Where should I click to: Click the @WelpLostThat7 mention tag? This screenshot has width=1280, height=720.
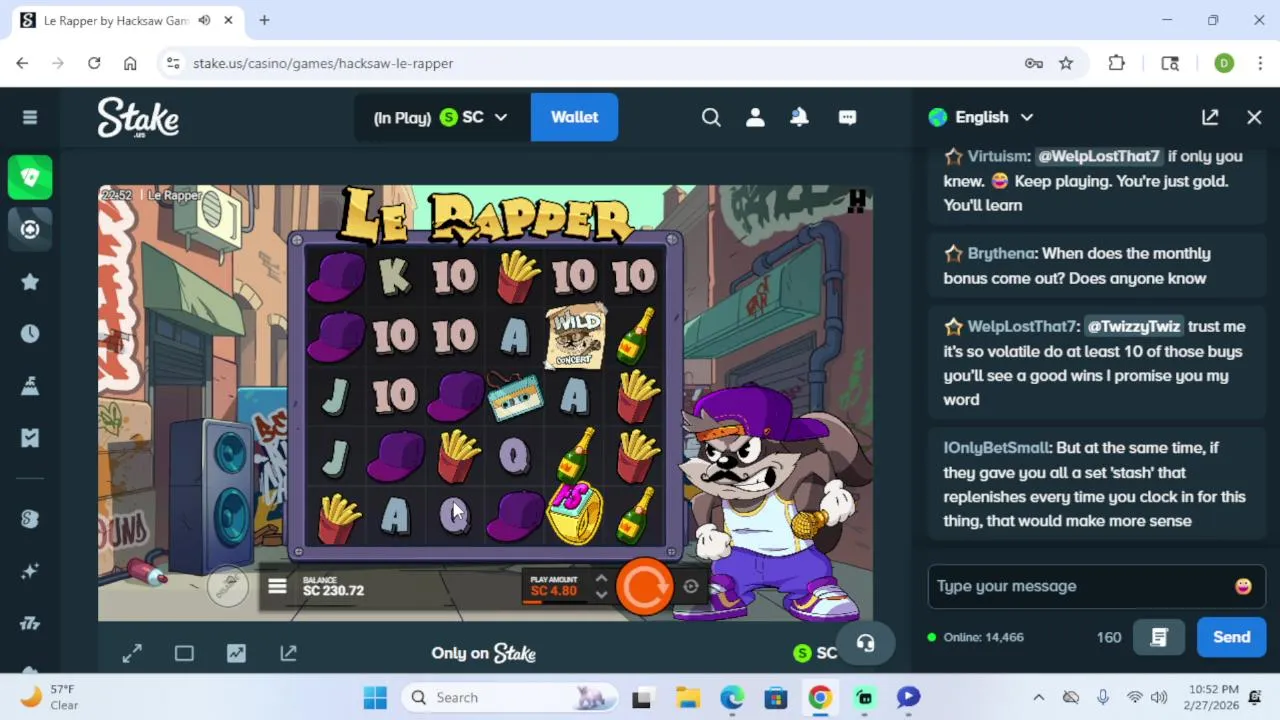tap(1098, 156)
